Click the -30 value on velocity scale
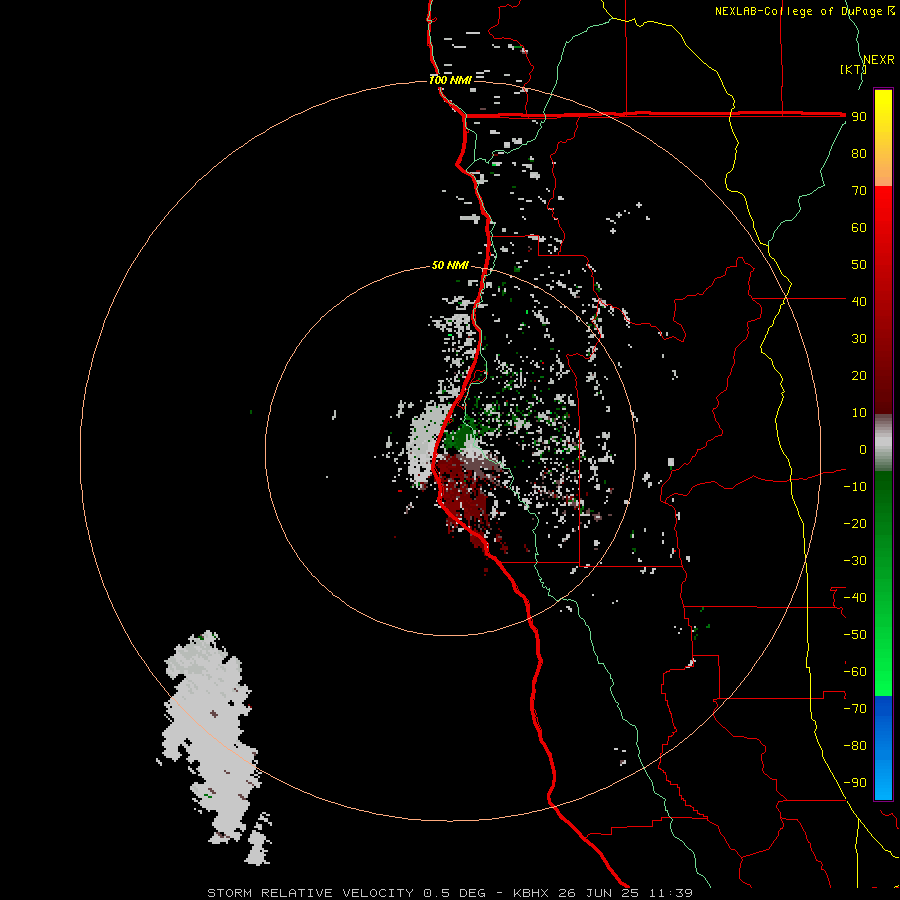Screen dimensions: 900x900 pos(855,561)
